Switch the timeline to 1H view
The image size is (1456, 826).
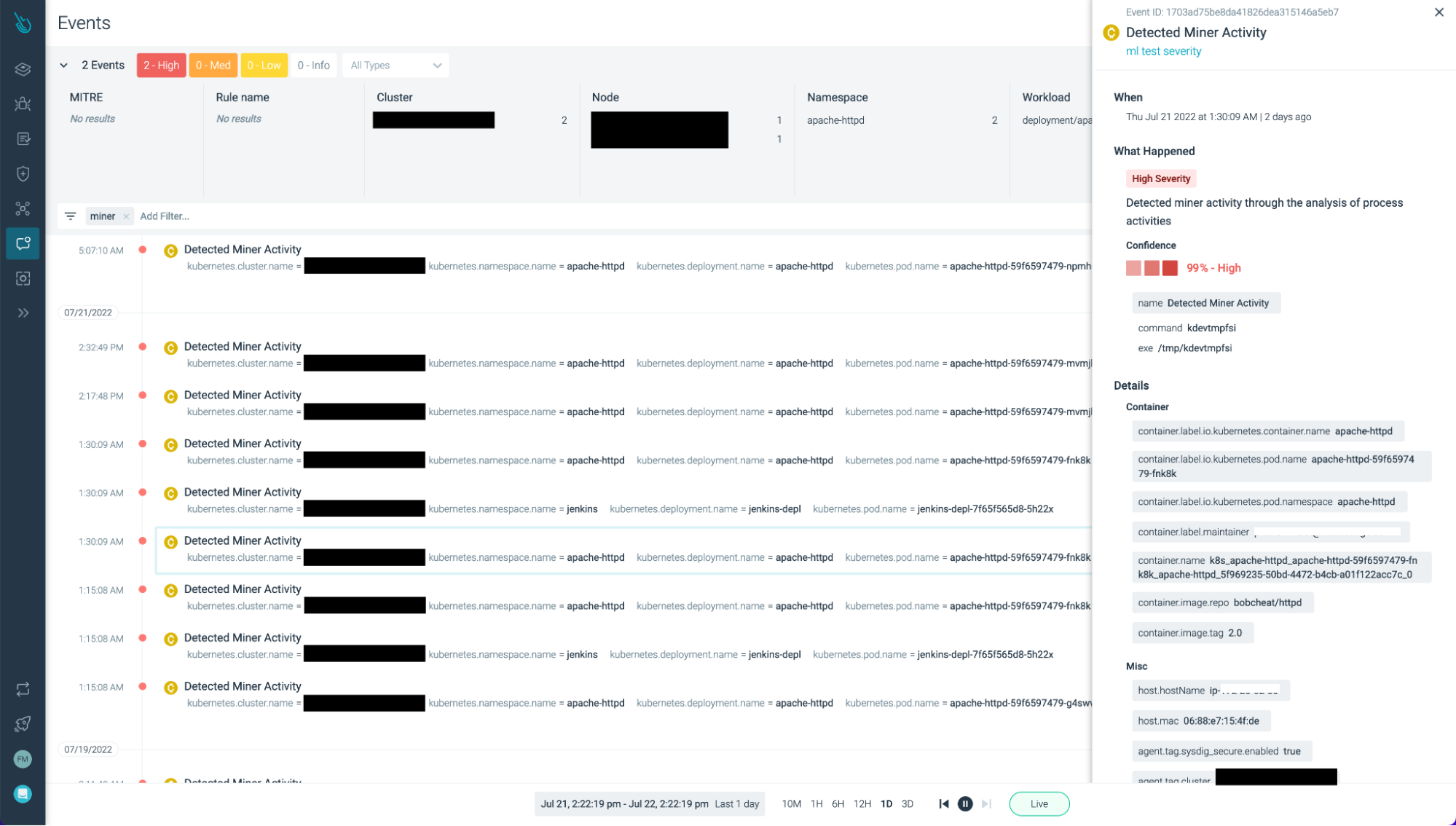click(816, 803)
